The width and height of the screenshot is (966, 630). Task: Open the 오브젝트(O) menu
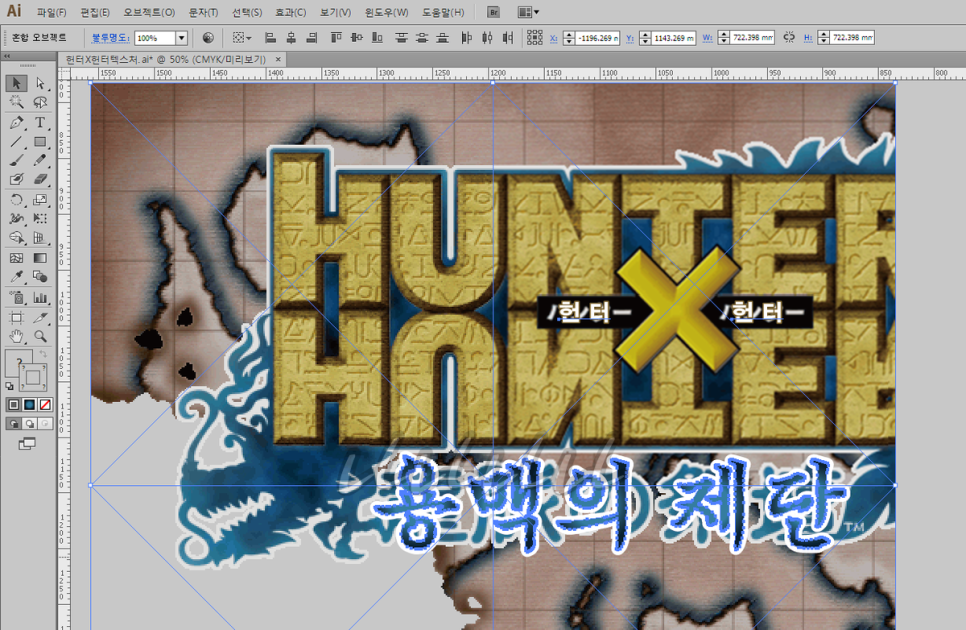click(149, 12)
